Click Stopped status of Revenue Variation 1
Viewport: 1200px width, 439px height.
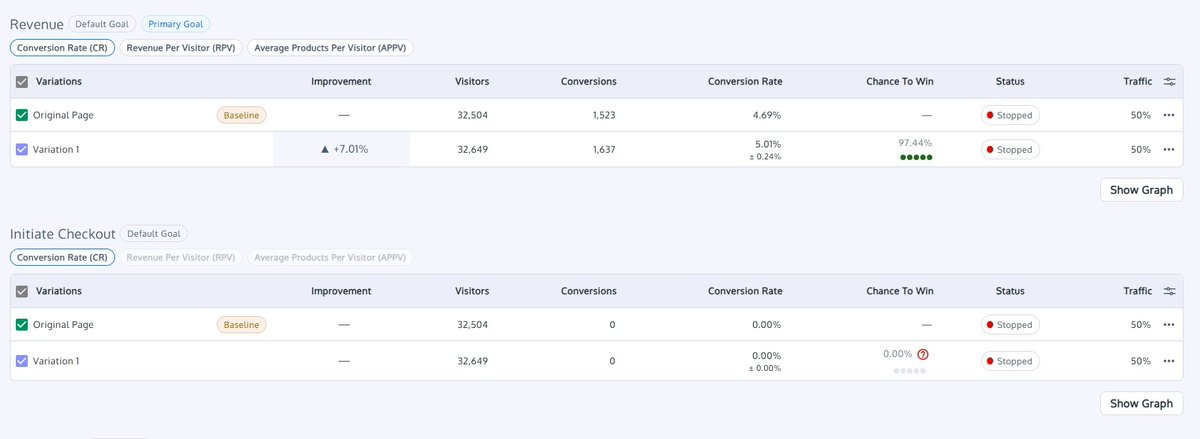point(1009,149)
